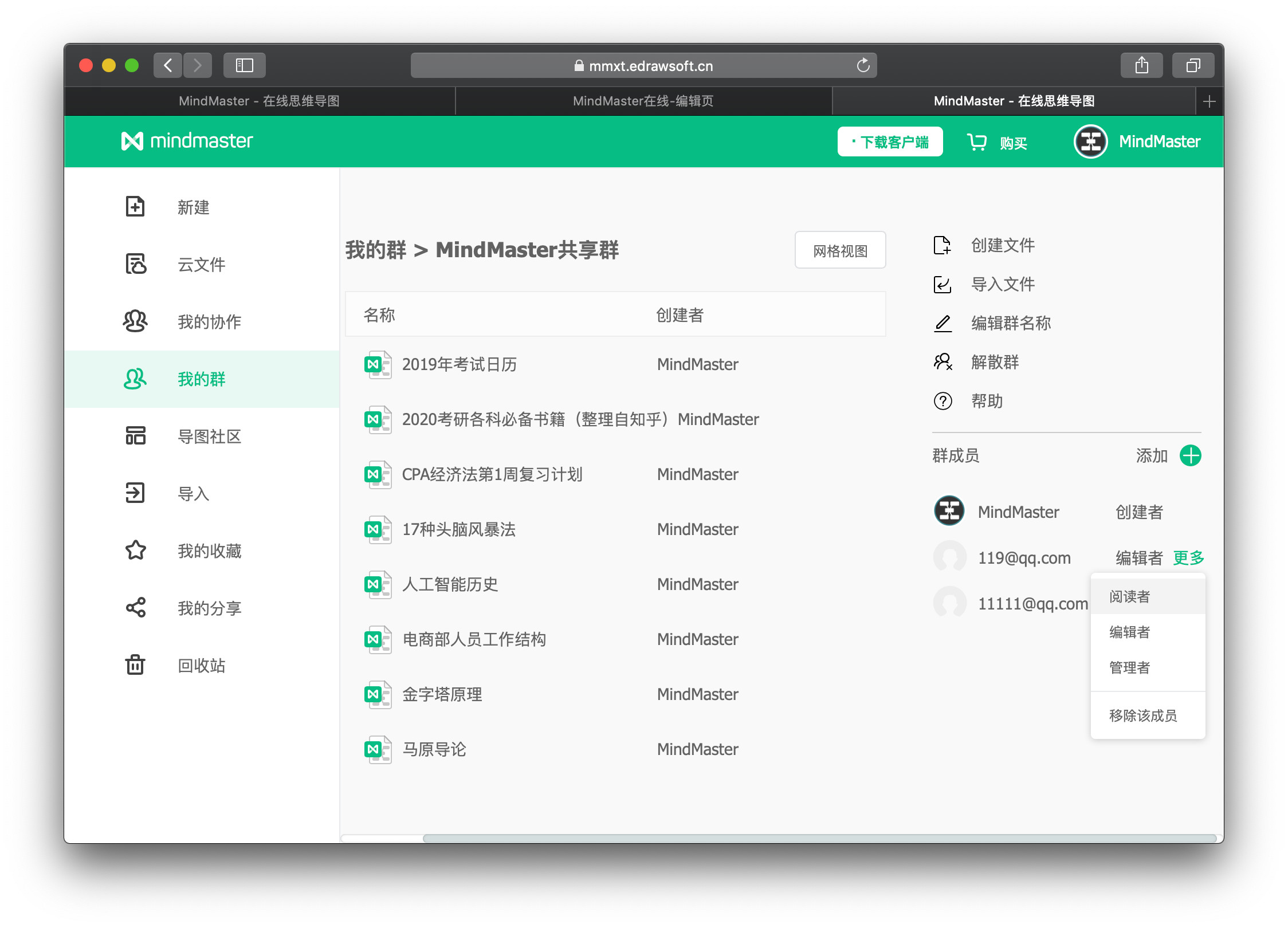Click the green plus add member icon
1288x928 pixels.
coord(1190,455)
